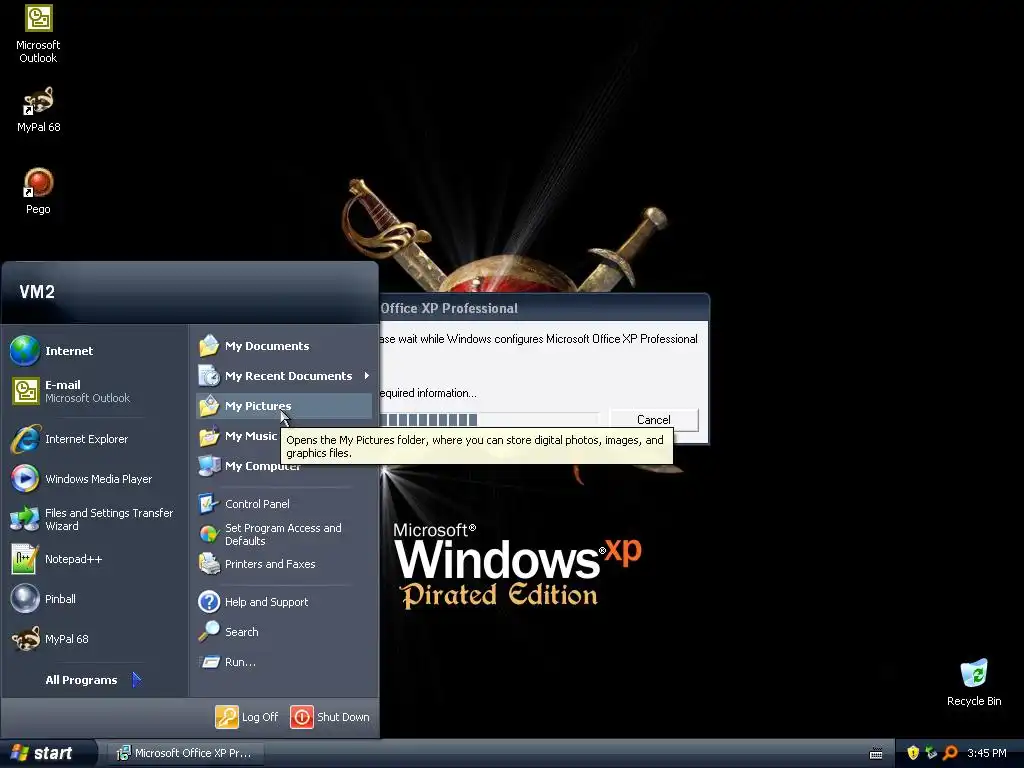Viewport: 1024px width, 768px height.
Task: Click the Windows Media Player icon
Action: (25, 479)
